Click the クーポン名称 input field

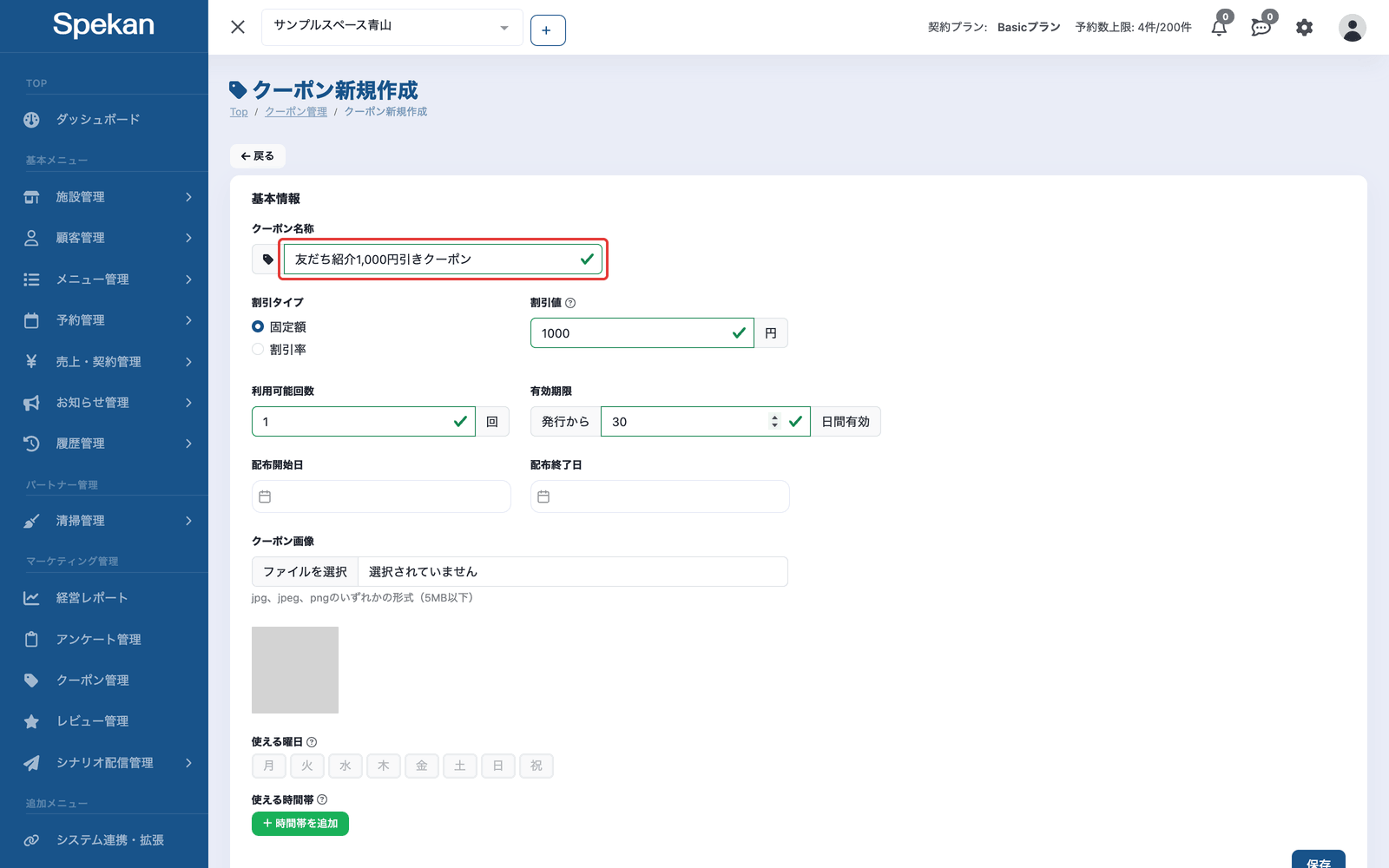(x=443, y=260)
